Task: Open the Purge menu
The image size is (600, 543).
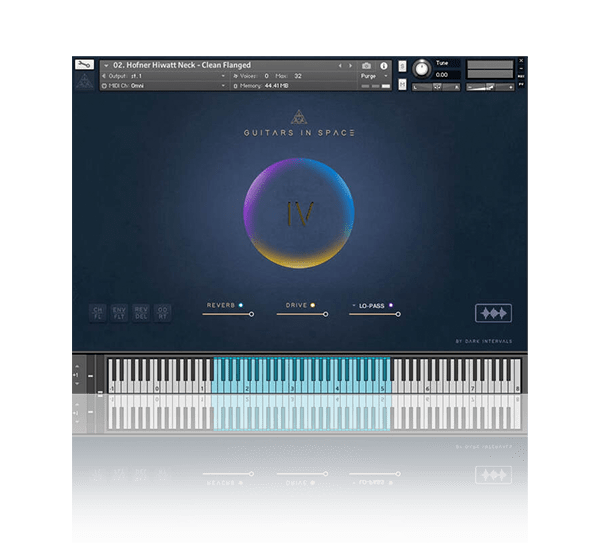Action: coord(374,76)
